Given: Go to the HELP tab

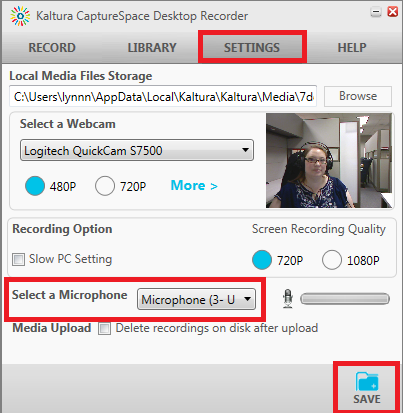Looking at the screenshot, I should [352, 48].
